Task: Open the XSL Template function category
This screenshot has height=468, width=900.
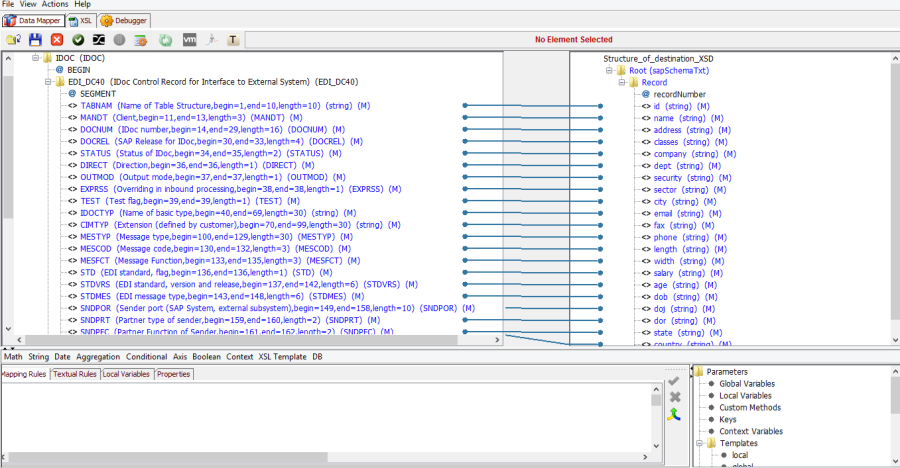Action: (x=282, y=356)
